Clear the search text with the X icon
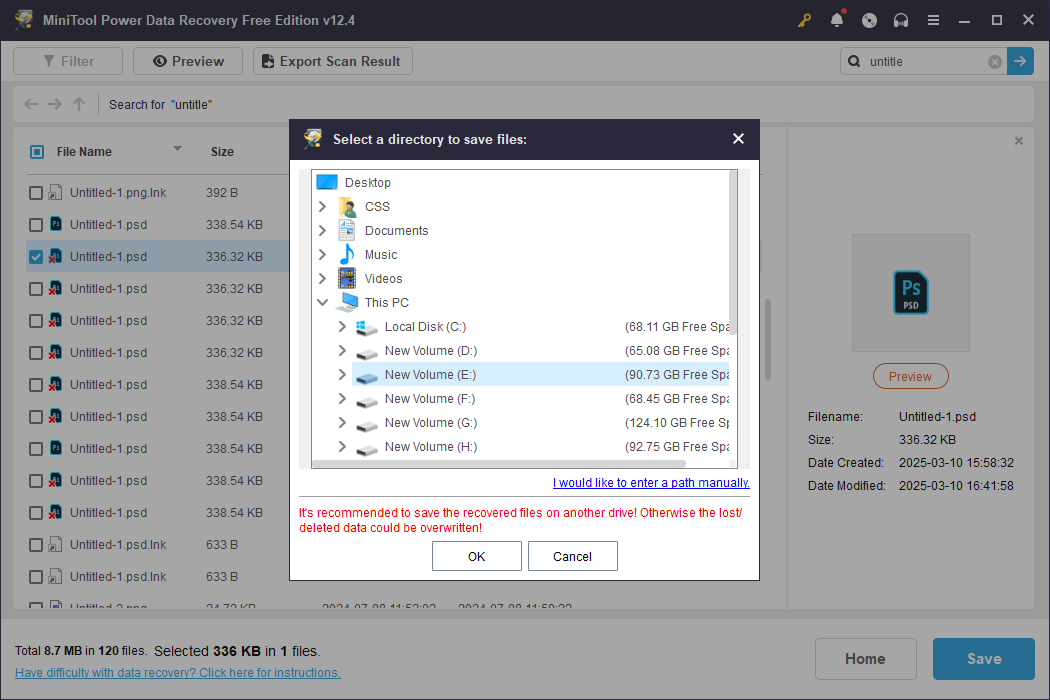Image resolution: width=1050 pixels, height=700 pixels. click(995, 62)
